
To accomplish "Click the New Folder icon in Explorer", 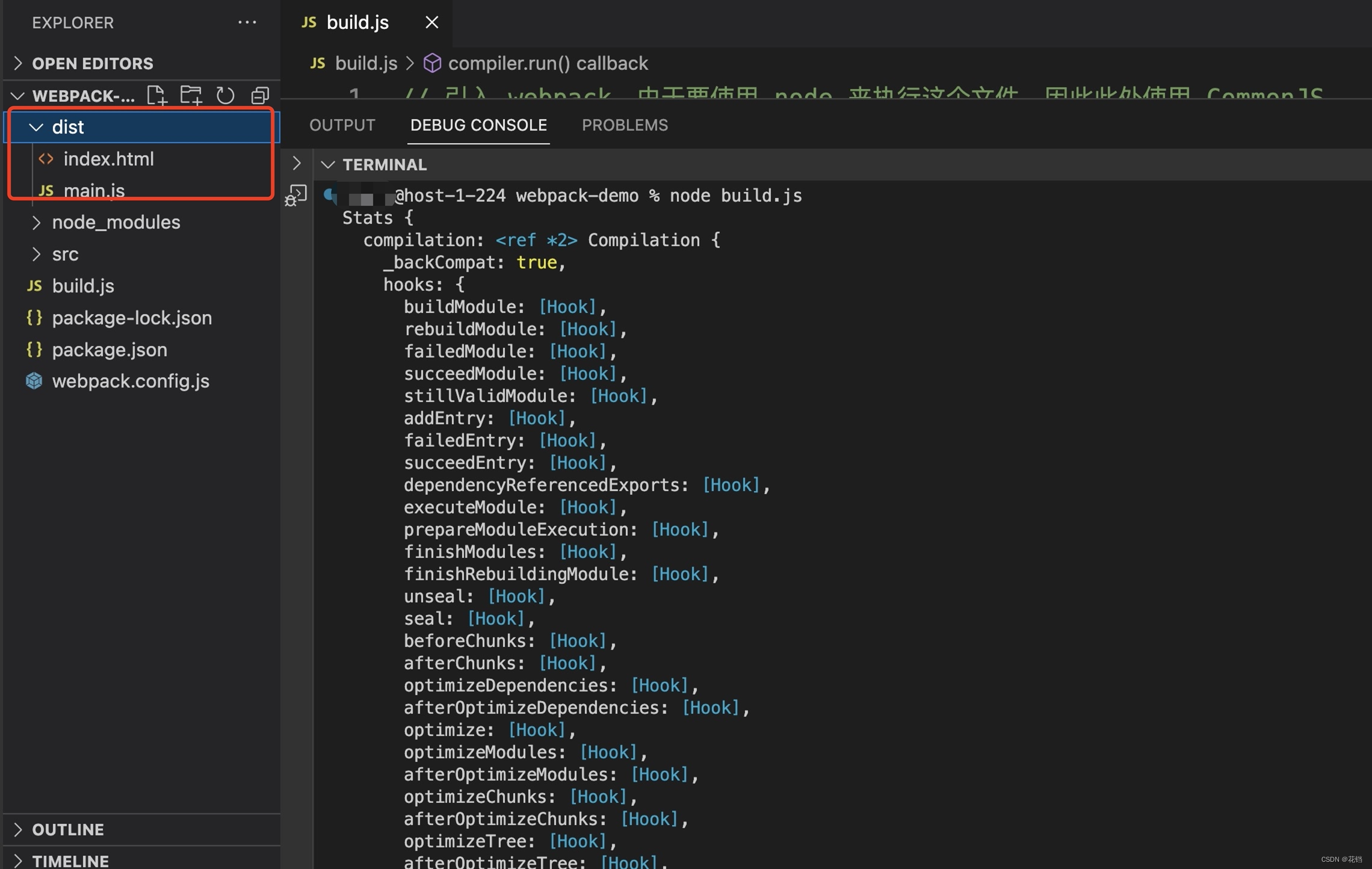I will (x=191, y=95).
